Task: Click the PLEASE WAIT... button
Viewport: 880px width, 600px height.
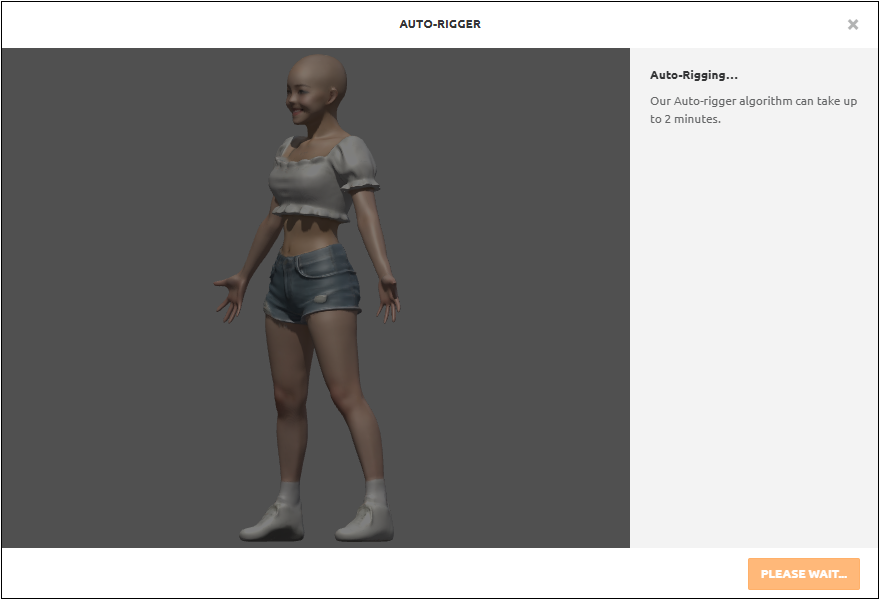Action: 803,574
